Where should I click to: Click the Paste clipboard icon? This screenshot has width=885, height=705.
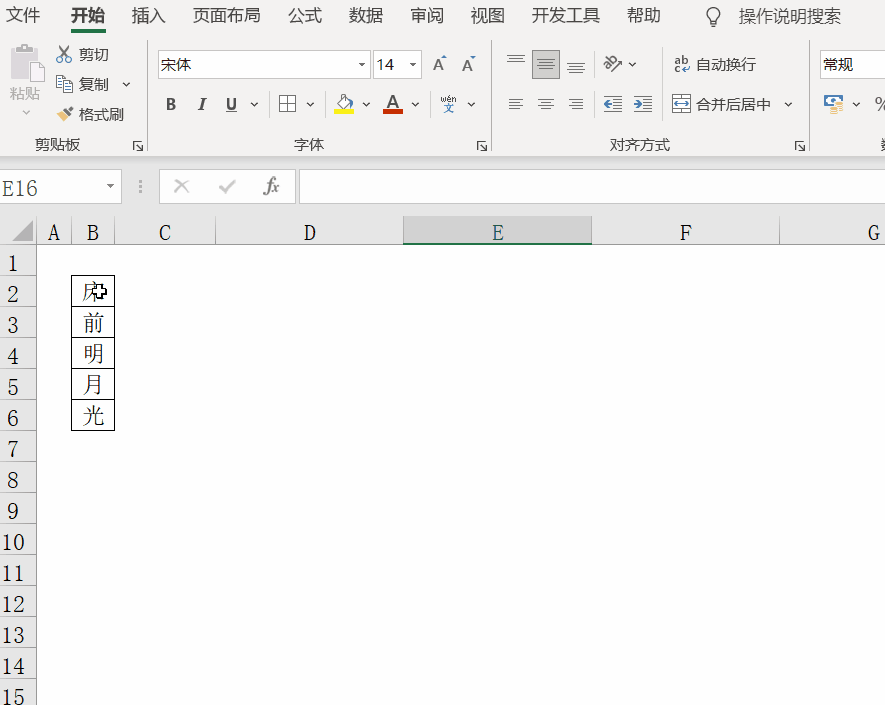tap(27, 63)
